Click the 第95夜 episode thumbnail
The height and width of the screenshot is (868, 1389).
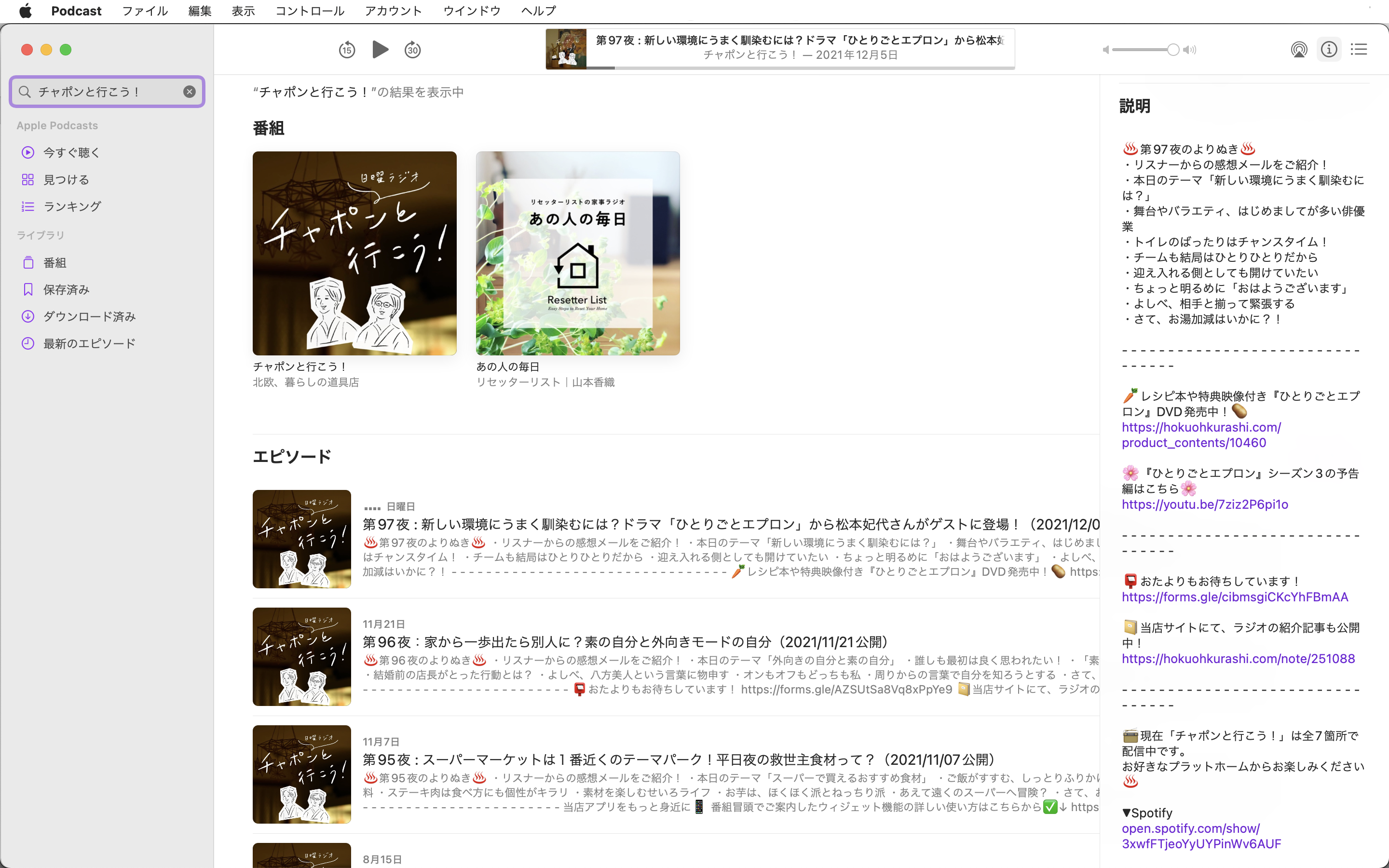[302, 774]
